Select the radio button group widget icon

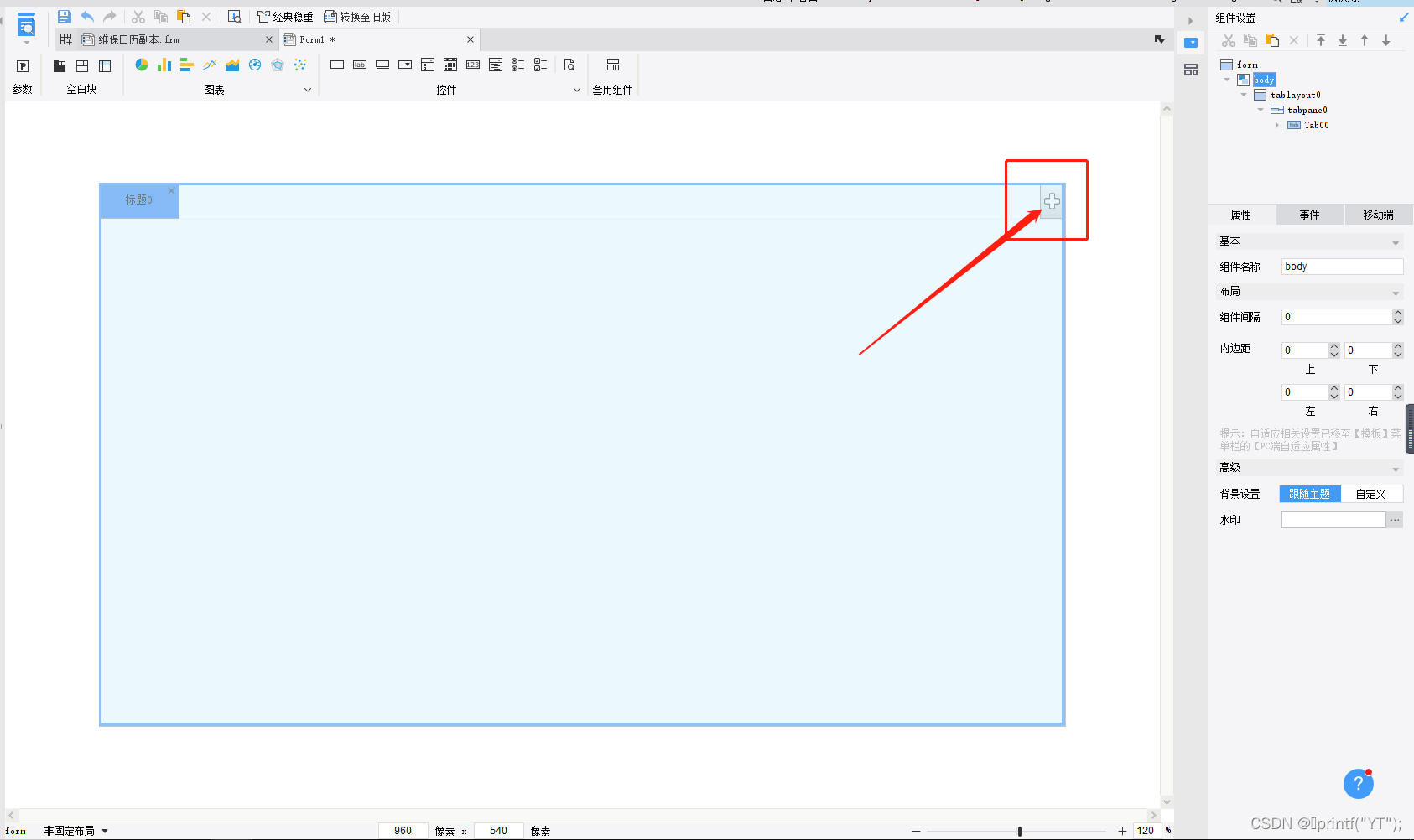point(518,65)
